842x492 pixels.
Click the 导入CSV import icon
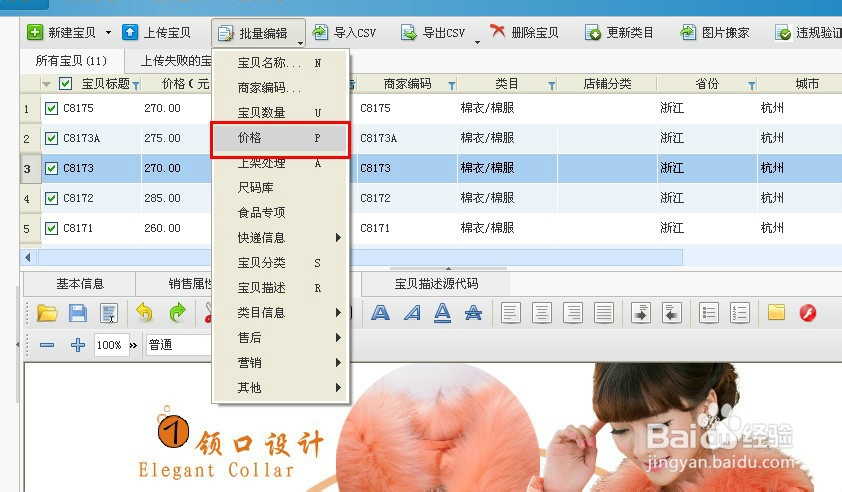320,32
